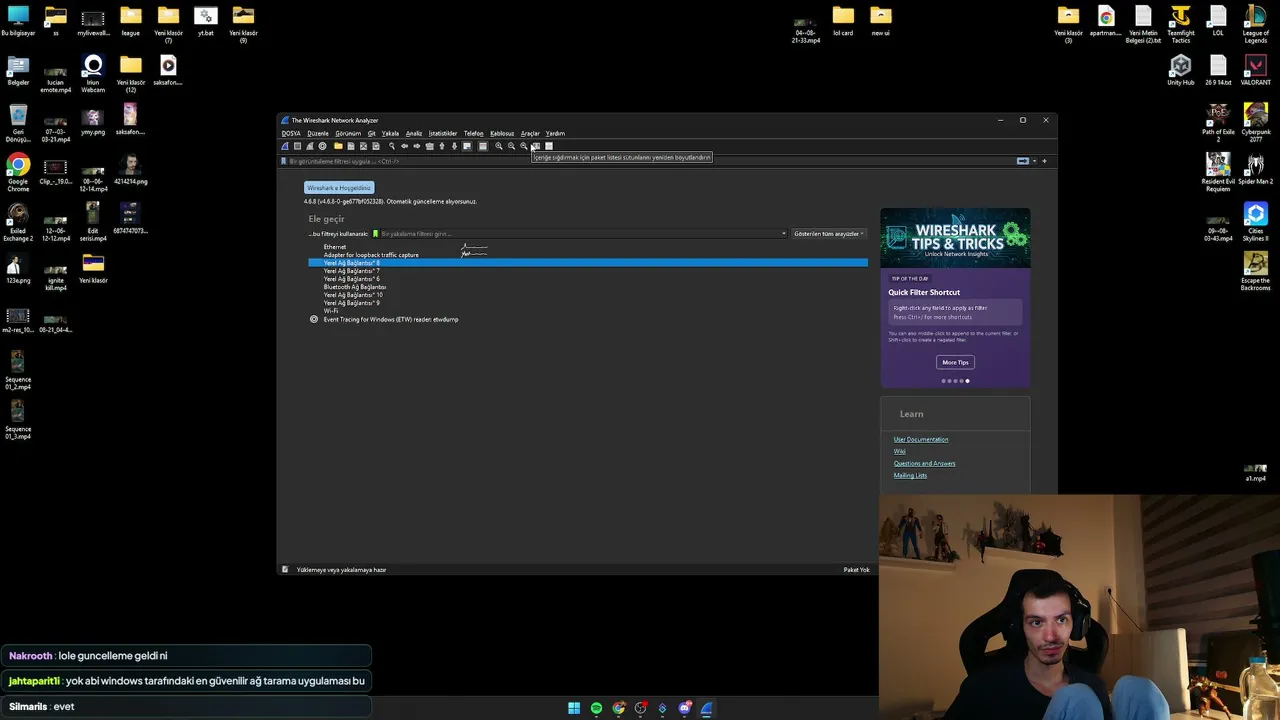Open the User Documentation link

pos(921,439)
